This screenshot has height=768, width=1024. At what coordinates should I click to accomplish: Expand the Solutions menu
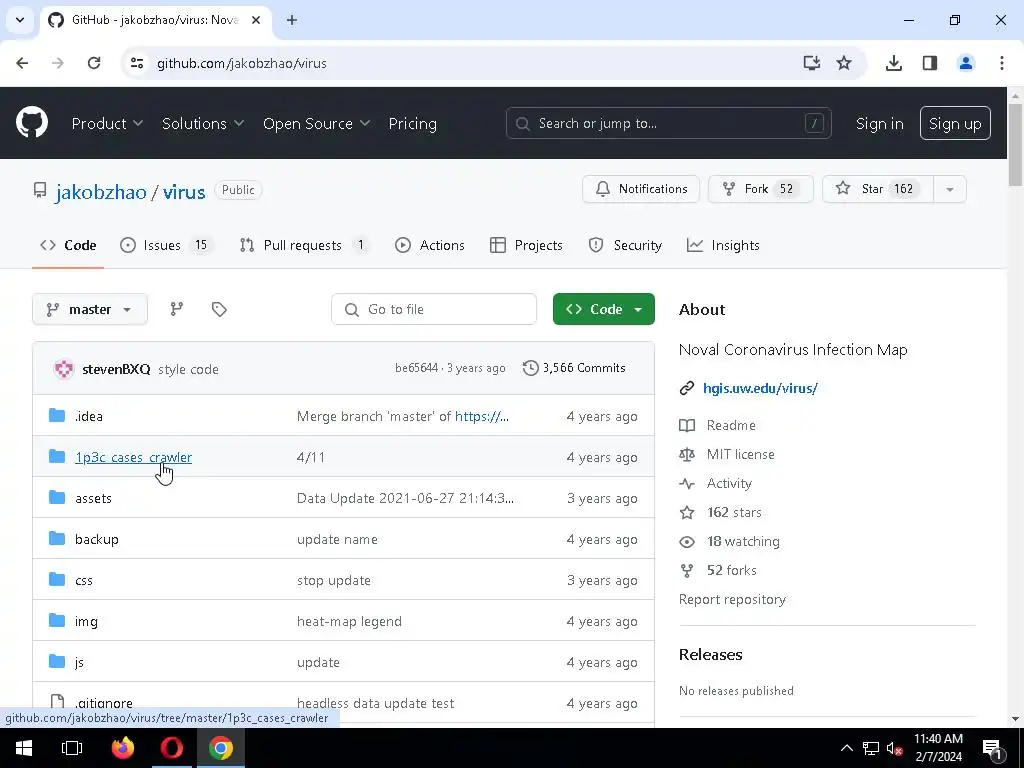click(x=202, y=123)
